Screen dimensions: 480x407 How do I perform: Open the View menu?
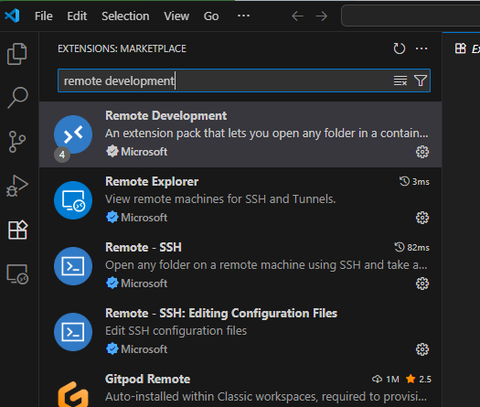point(176,16)
